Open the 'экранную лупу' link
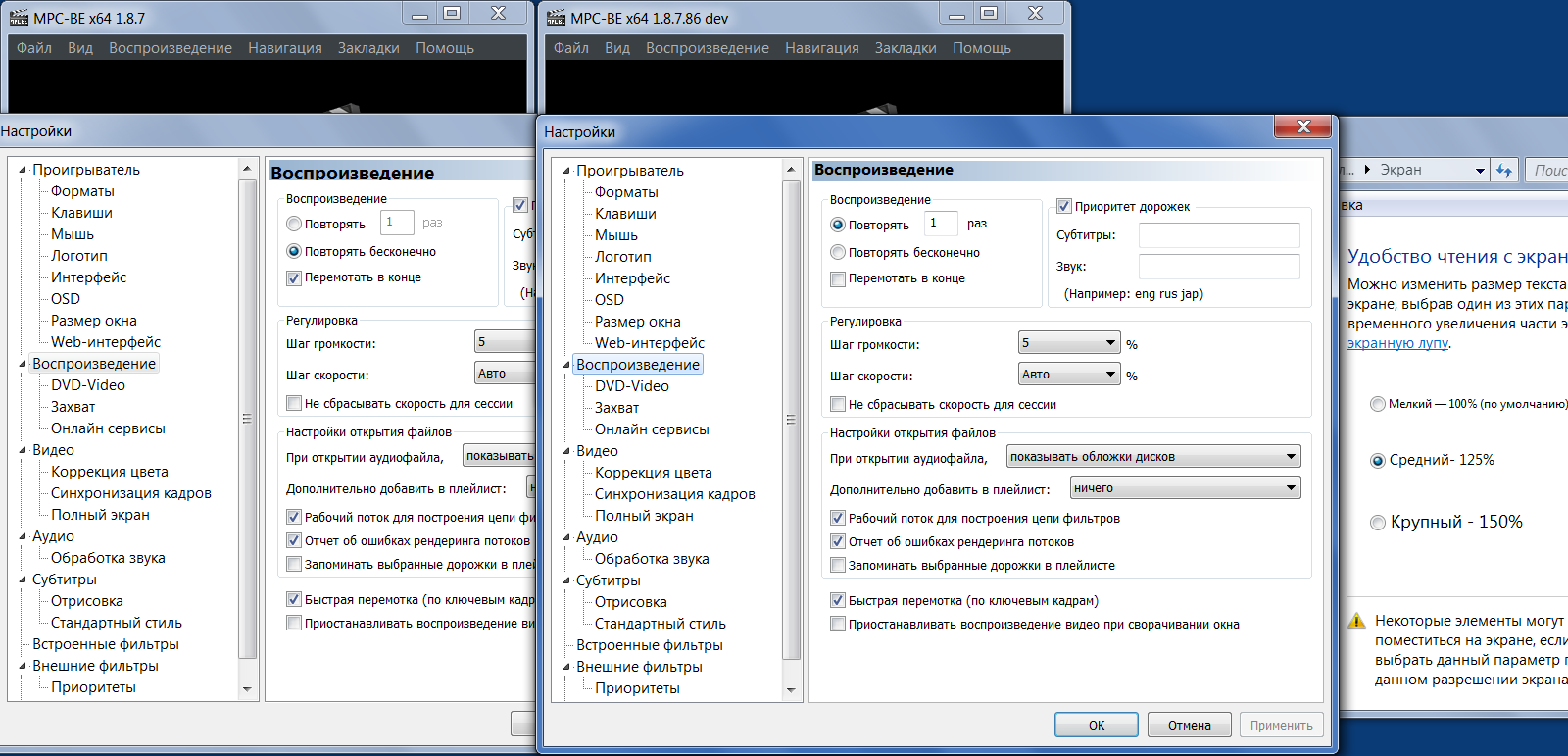 [1397, 343]
